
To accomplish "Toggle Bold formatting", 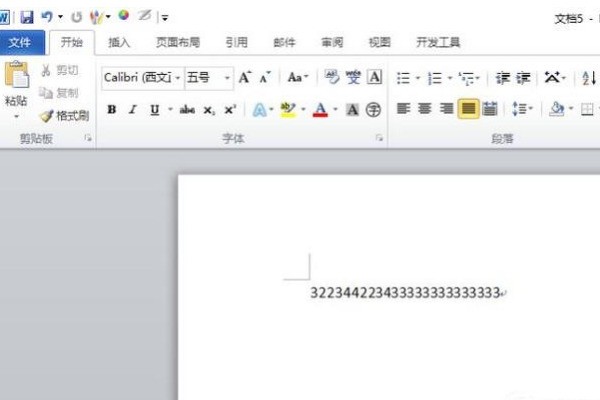I will pos(112,110).
